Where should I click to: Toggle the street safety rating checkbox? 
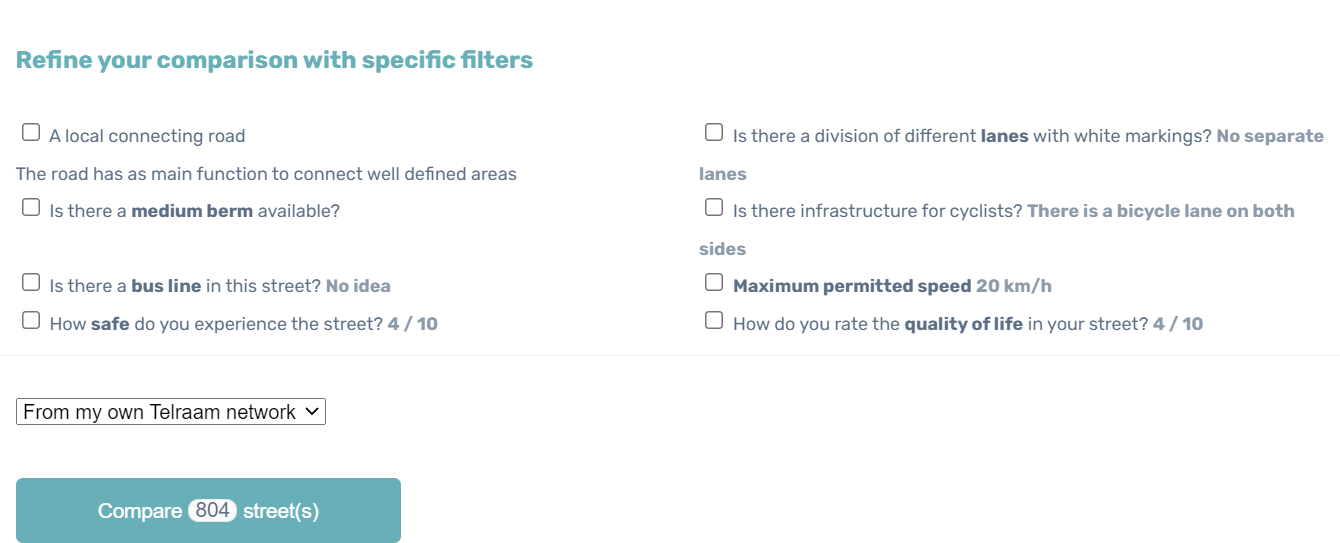pyautogui.click(x=31, y=321)
